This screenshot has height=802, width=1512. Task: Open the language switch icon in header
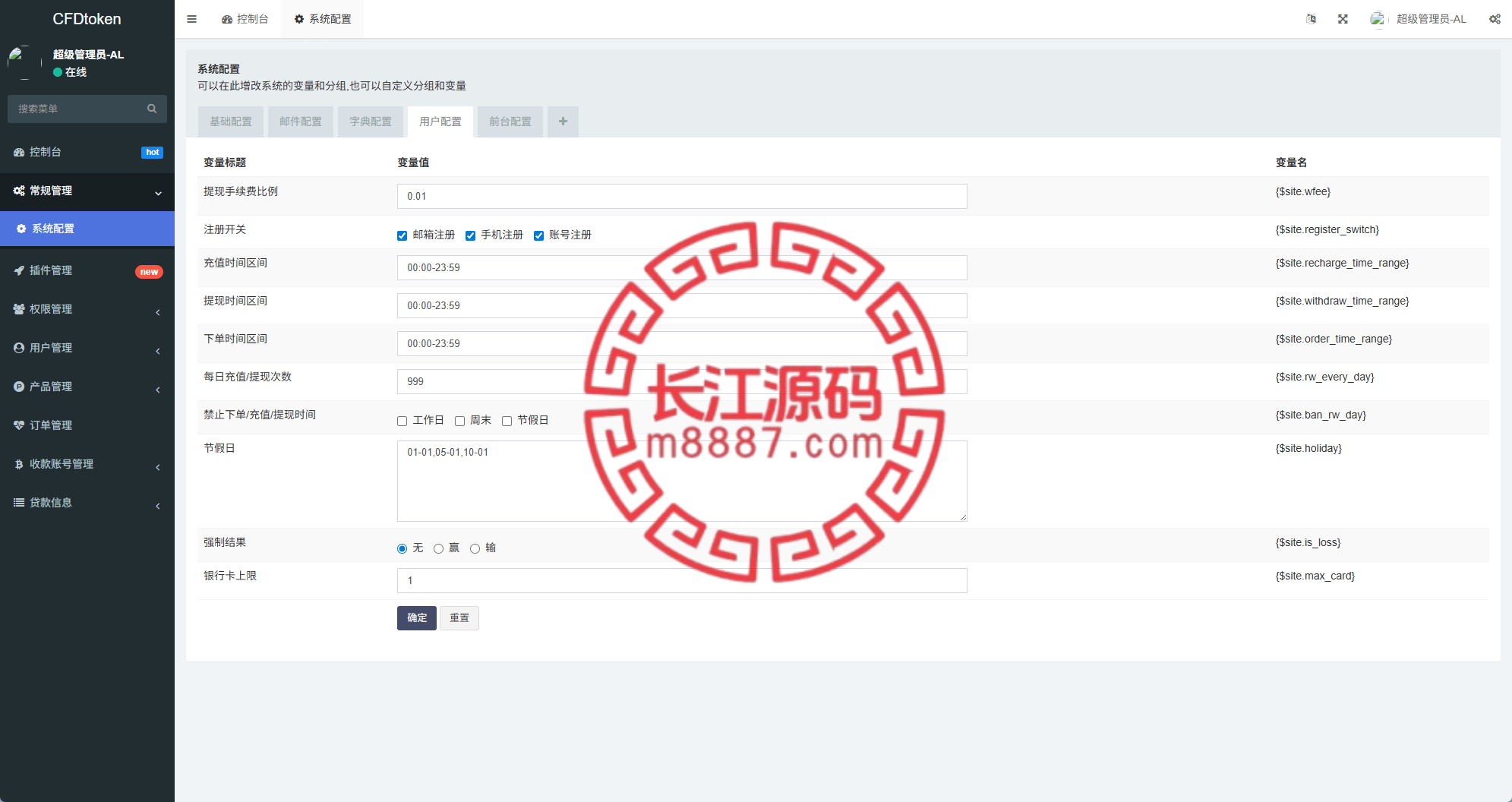point(1311,19)
